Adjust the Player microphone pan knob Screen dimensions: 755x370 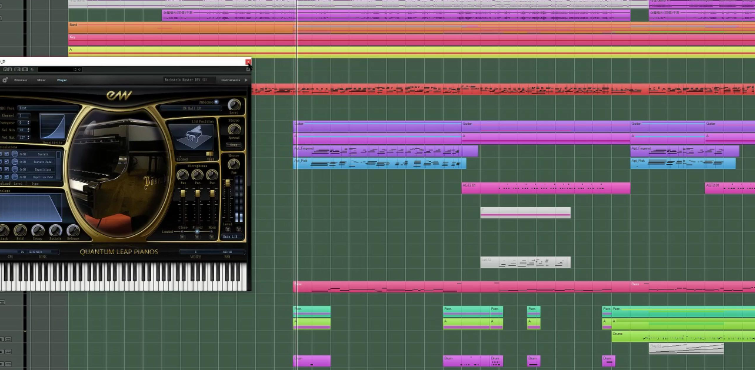197,174
